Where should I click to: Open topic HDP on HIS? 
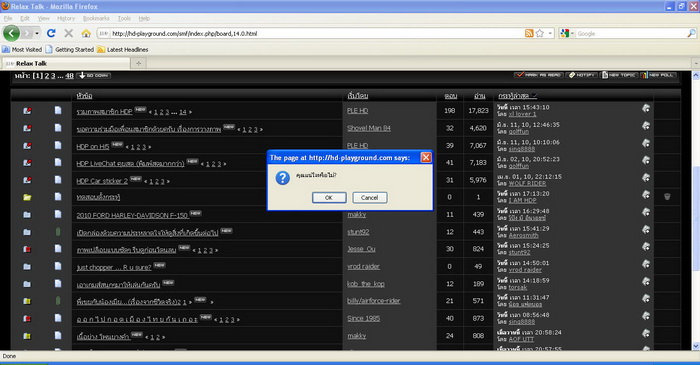click(x=93, y=146)
